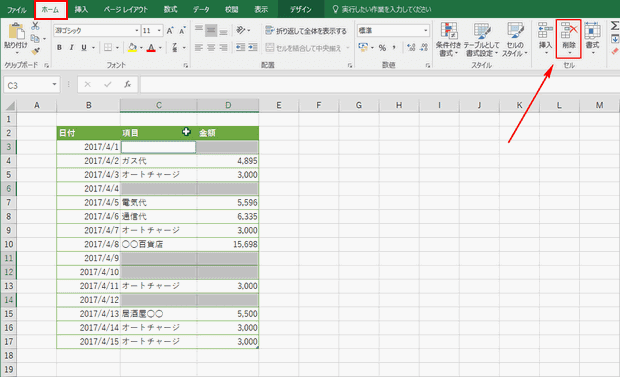The height and width of the screenshot is (377, 620).
Task: Apply the yellow fill color bucket
Action: 132,48
